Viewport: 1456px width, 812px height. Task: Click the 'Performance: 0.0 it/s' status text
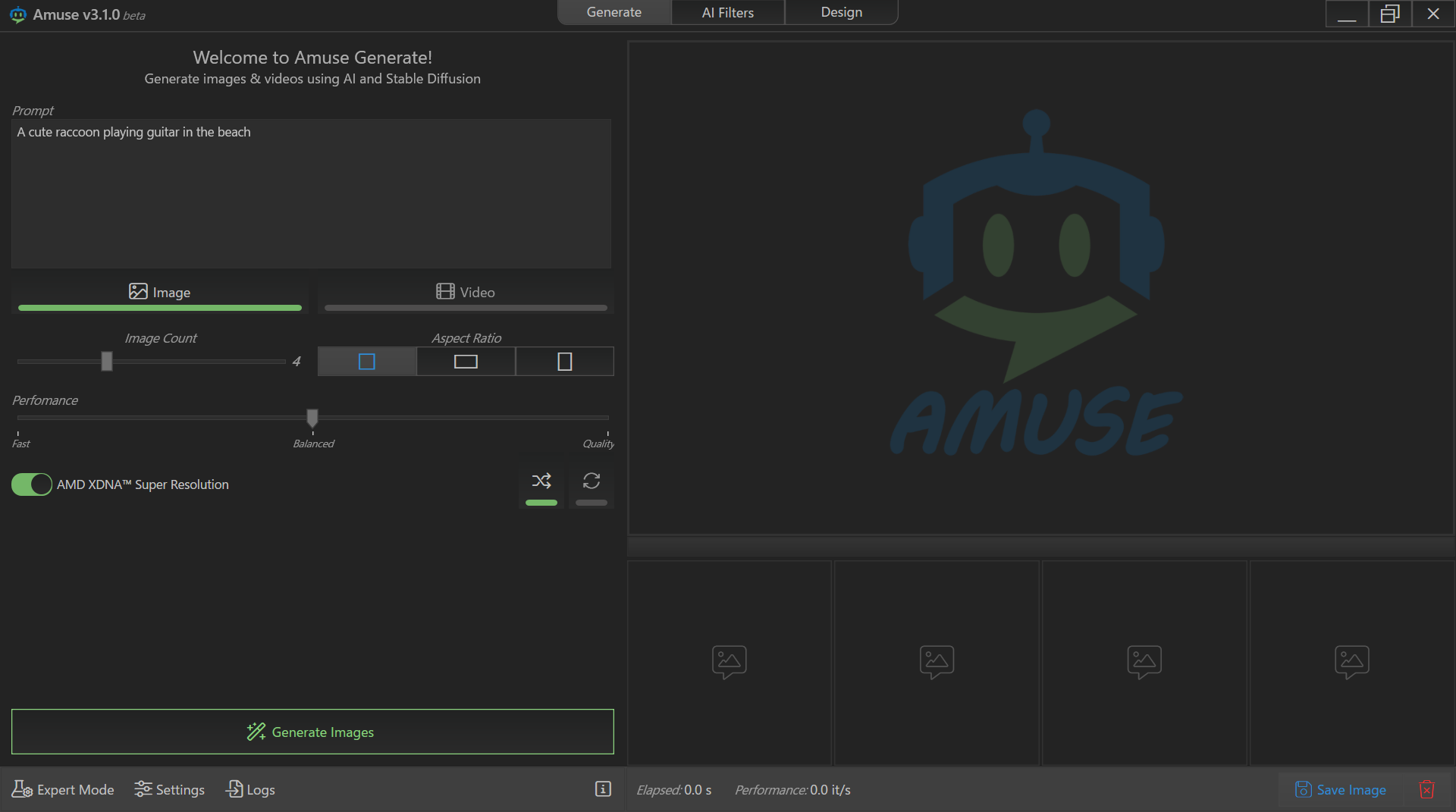[x=792, y=789]
